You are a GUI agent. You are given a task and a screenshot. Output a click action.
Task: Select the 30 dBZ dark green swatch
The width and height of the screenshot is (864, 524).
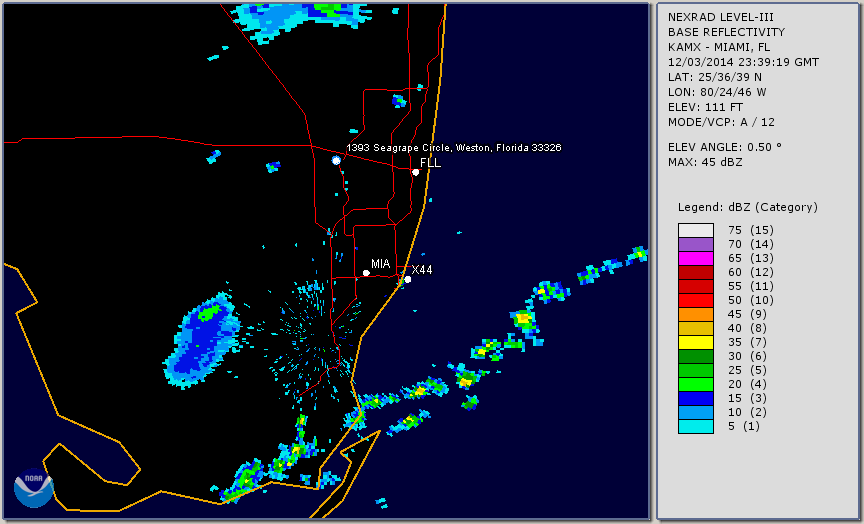pyautogui.click(x=696, y=356)
